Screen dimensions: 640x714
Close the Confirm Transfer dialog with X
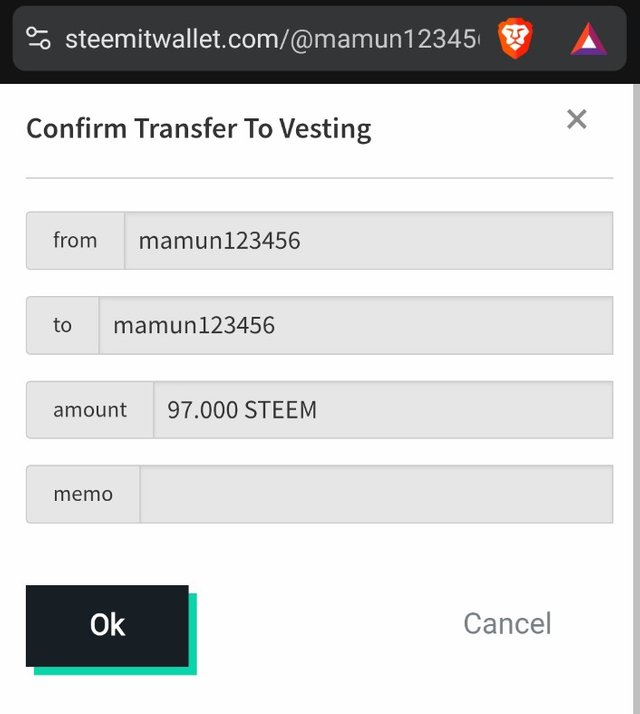pos(576,120)
